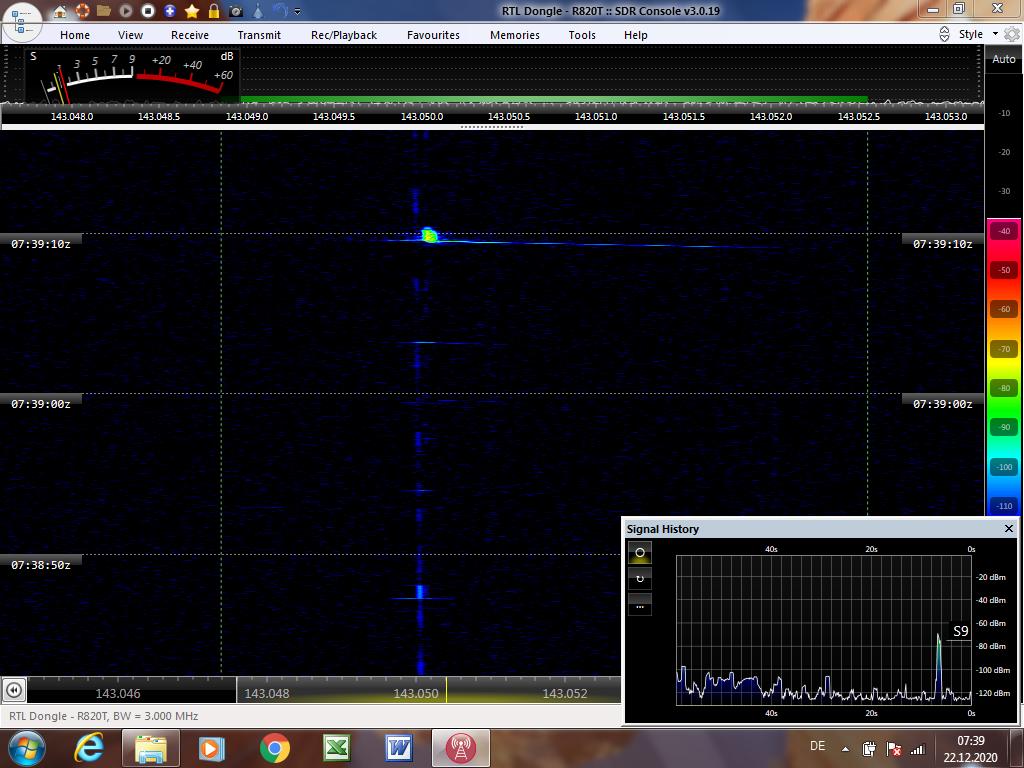
Task: Click the DE language indicator
Action: point(817,746)
